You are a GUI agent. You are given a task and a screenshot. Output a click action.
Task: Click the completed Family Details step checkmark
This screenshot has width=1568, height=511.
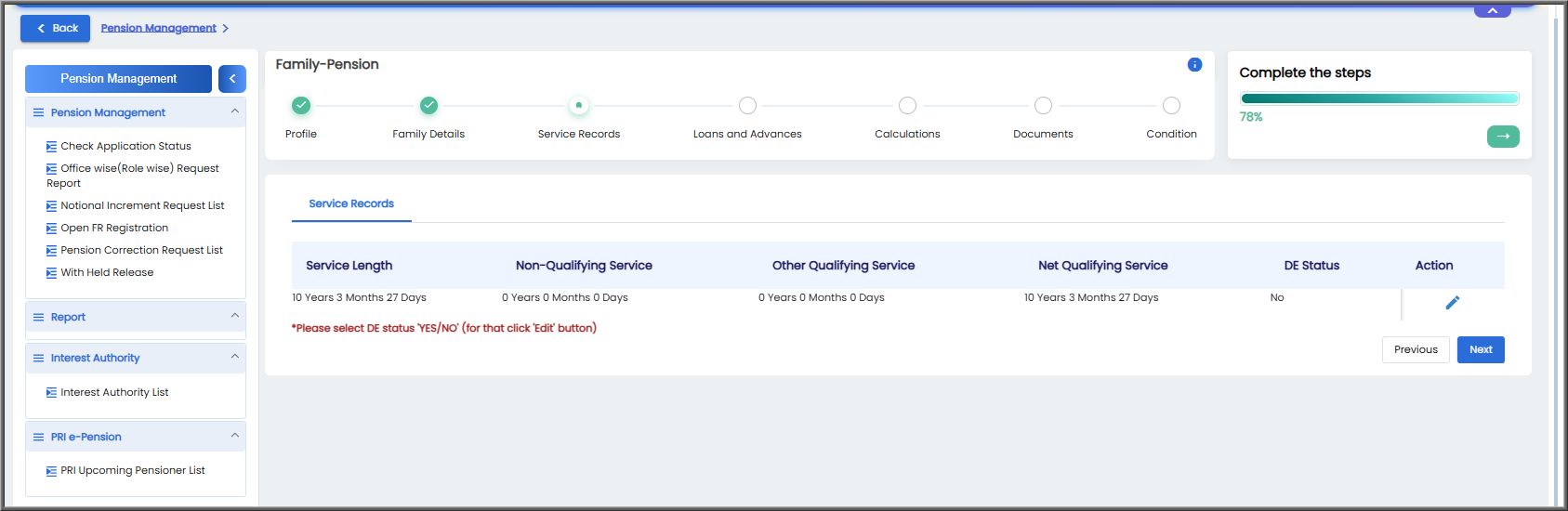click(428, 106)
